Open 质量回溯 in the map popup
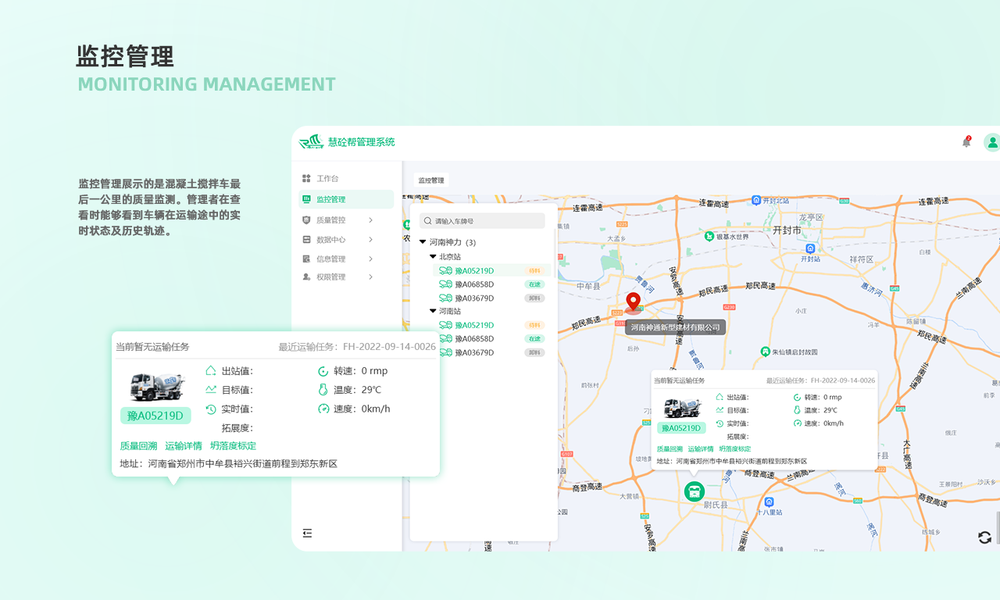1000x600 pixels. click(669, 449)
